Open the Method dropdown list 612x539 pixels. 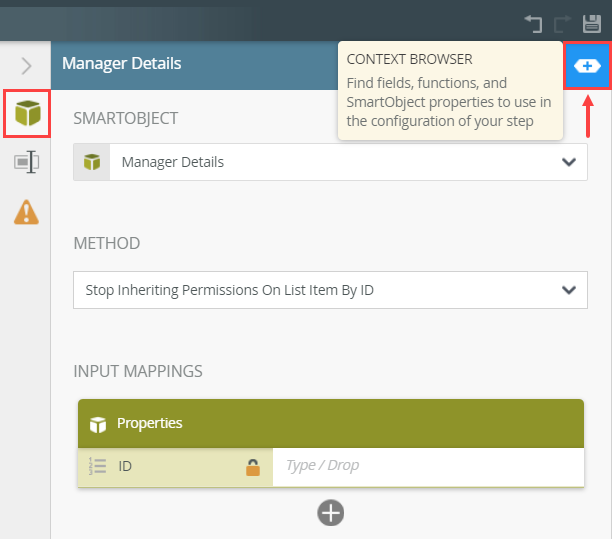pos(330,291)
